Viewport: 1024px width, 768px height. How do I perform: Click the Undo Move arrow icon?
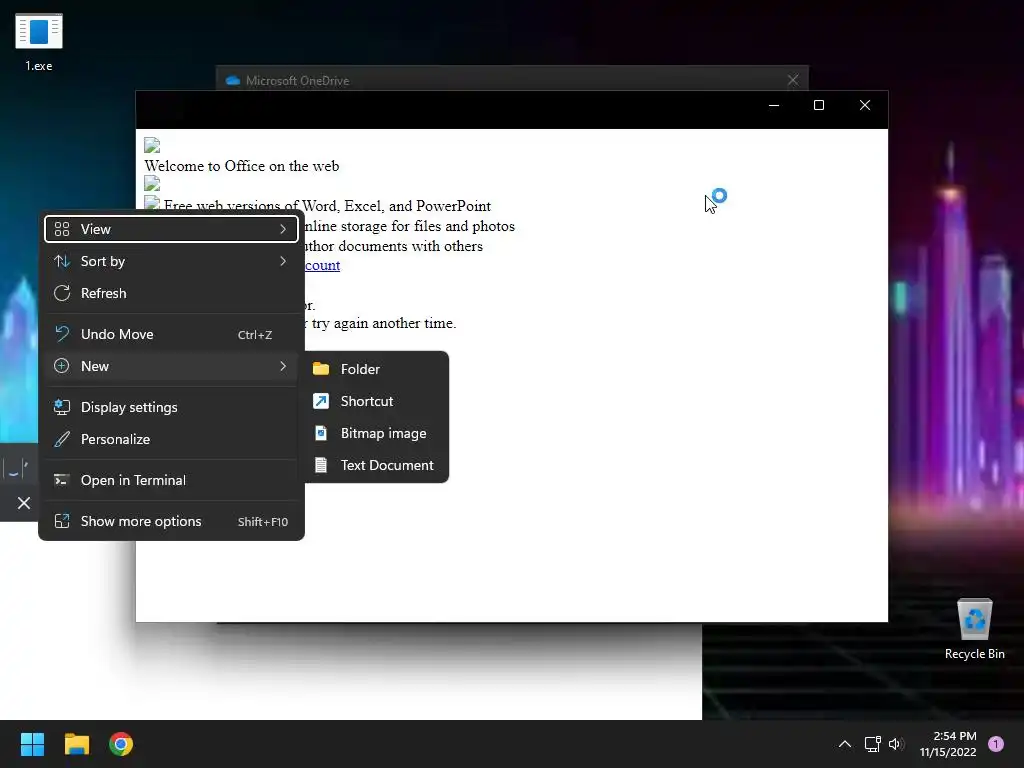(62, 334)
